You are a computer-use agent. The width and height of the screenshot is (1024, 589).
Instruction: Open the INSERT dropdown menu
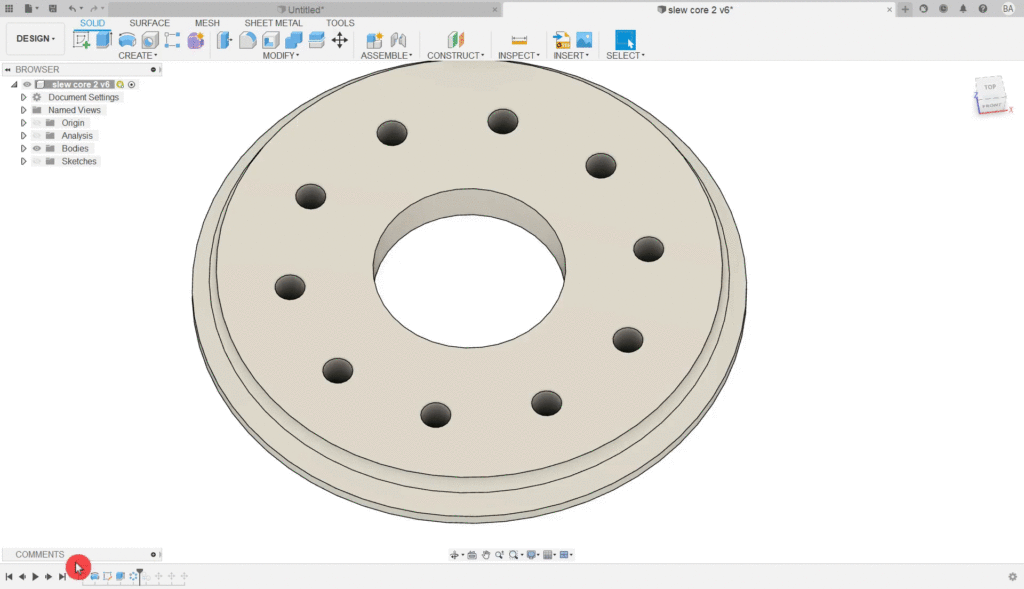571,56
